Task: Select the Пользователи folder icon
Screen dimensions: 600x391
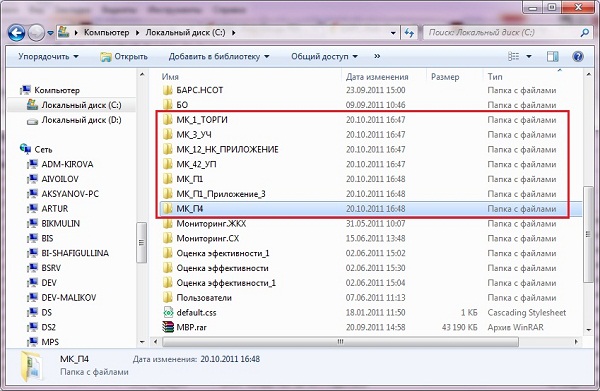Action: pyautogui.click(x=168, y=298)
